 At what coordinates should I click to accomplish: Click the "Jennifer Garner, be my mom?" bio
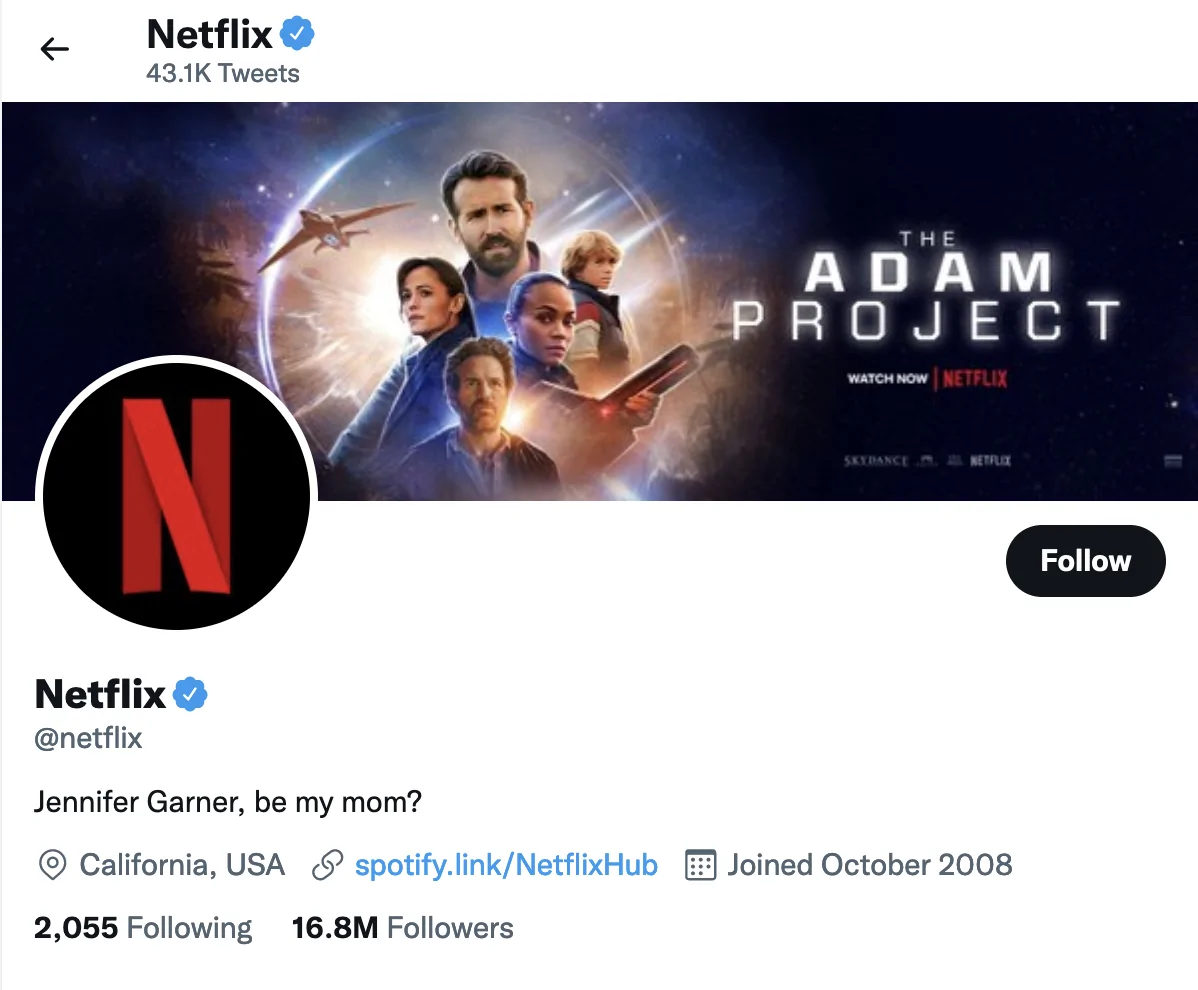227,802
